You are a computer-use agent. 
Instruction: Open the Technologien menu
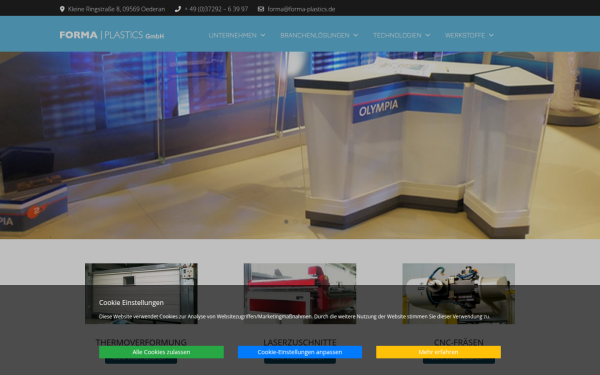[397, 35]
